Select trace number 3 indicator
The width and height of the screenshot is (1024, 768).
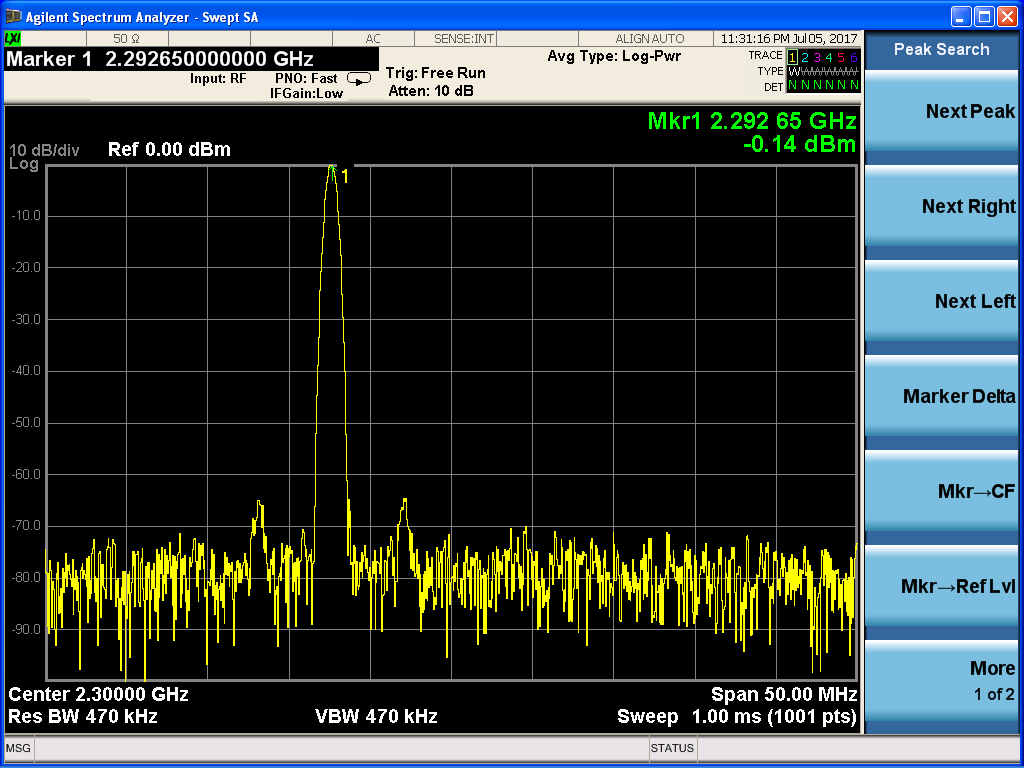(x=816, y=57)
